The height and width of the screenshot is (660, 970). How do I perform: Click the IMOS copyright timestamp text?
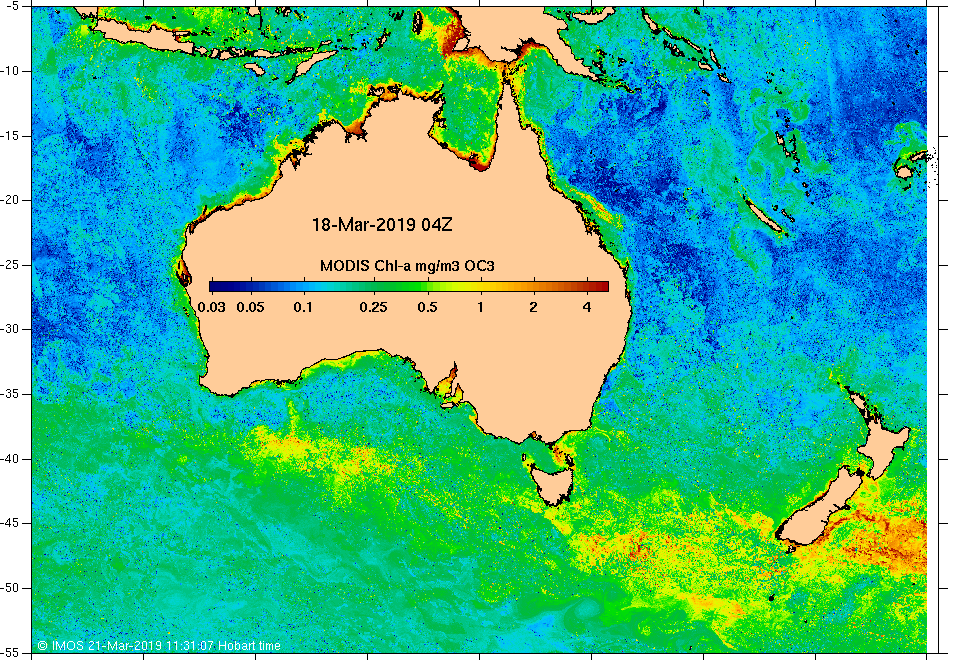[x=159, y=646]
